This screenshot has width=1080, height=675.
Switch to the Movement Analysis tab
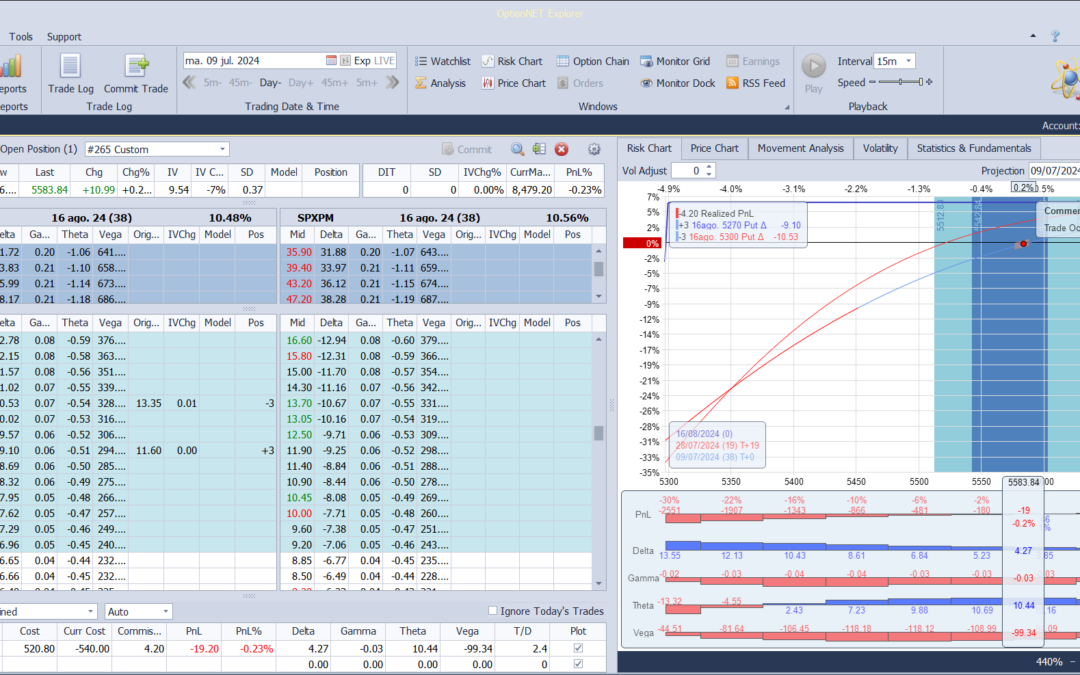(800, 148)
